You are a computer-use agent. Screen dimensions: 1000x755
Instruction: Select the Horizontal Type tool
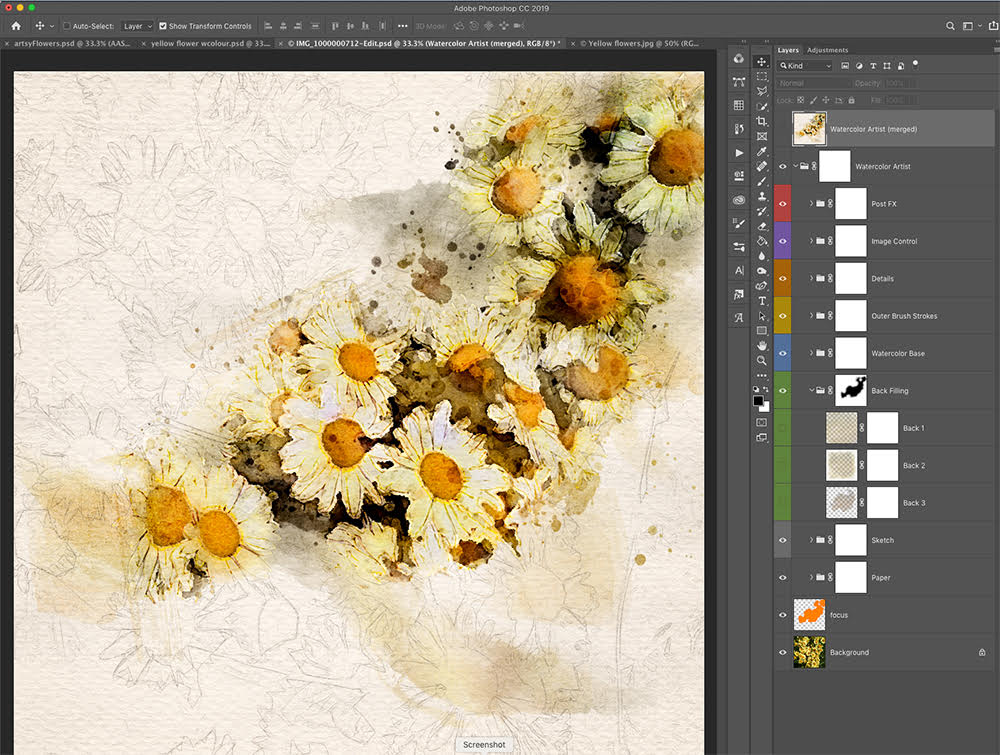[x=761, y=301]
